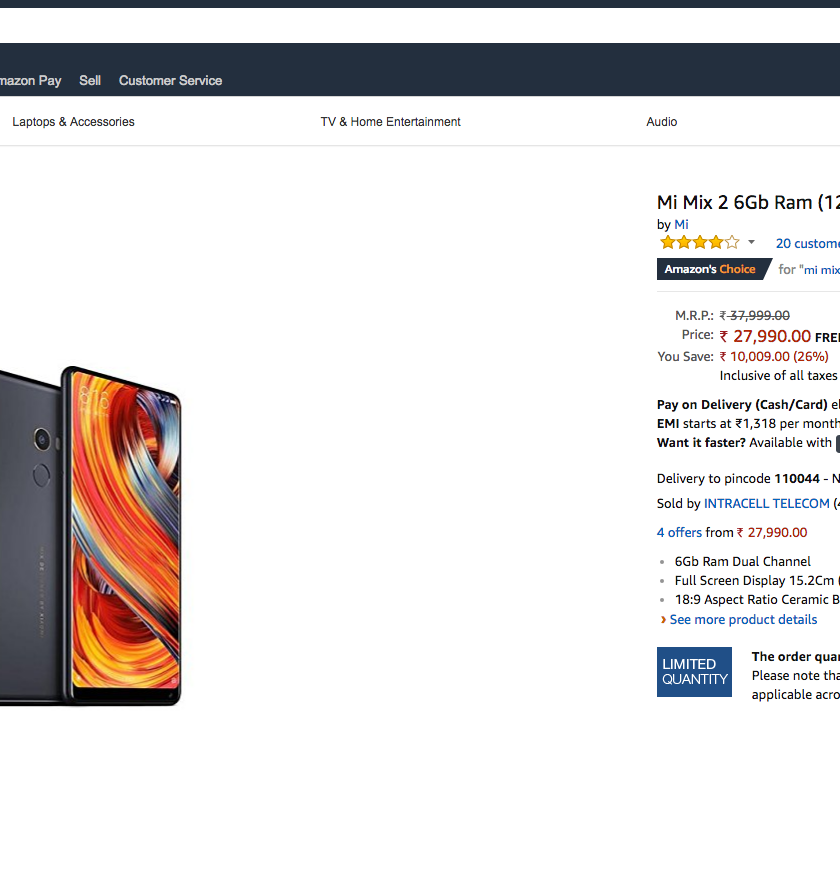Switch to TV & Home Entertainment category

click(x=390, y=122)
